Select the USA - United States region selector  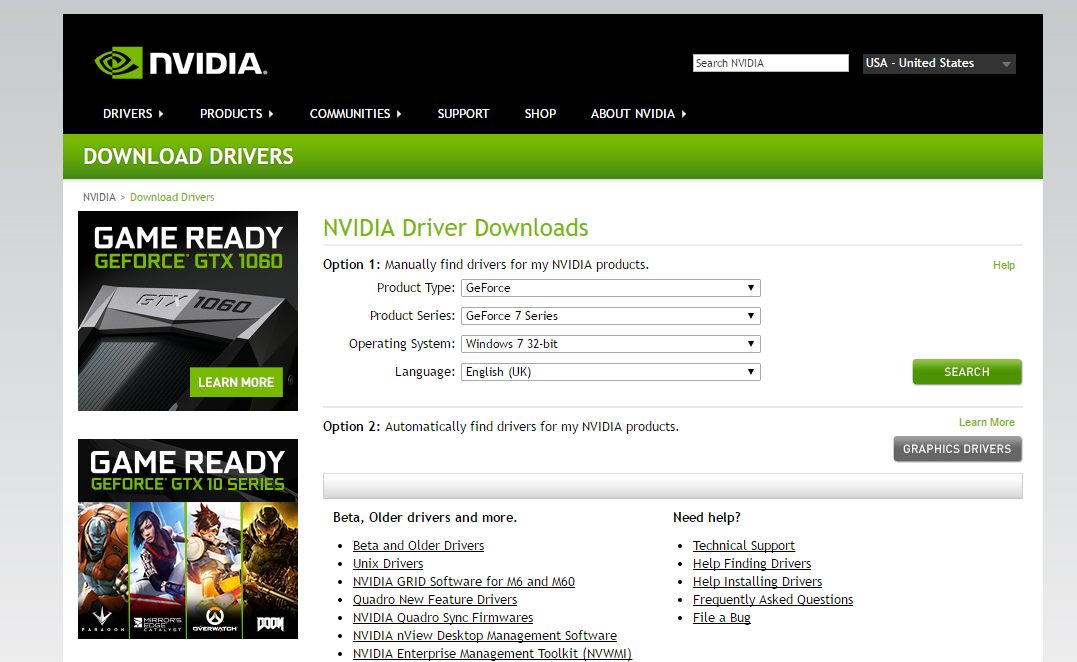(938, 63)
